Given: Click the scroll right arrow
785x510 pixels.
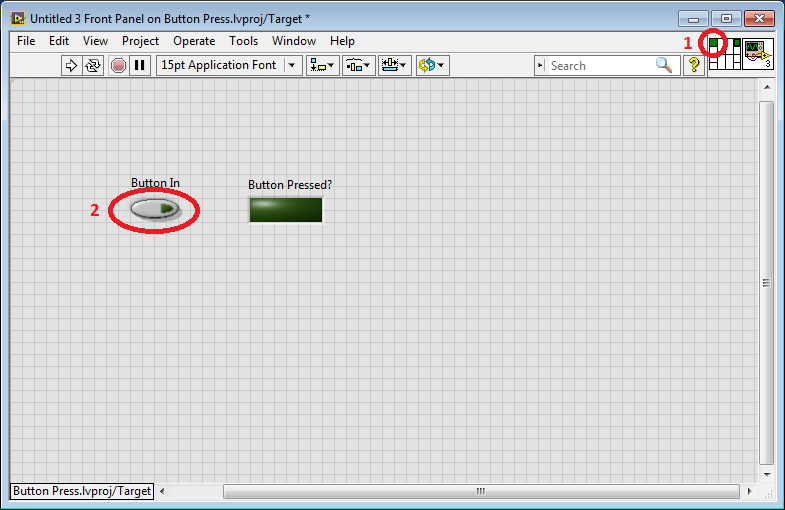Looking at the screenshot, I should tap(749, 491).
